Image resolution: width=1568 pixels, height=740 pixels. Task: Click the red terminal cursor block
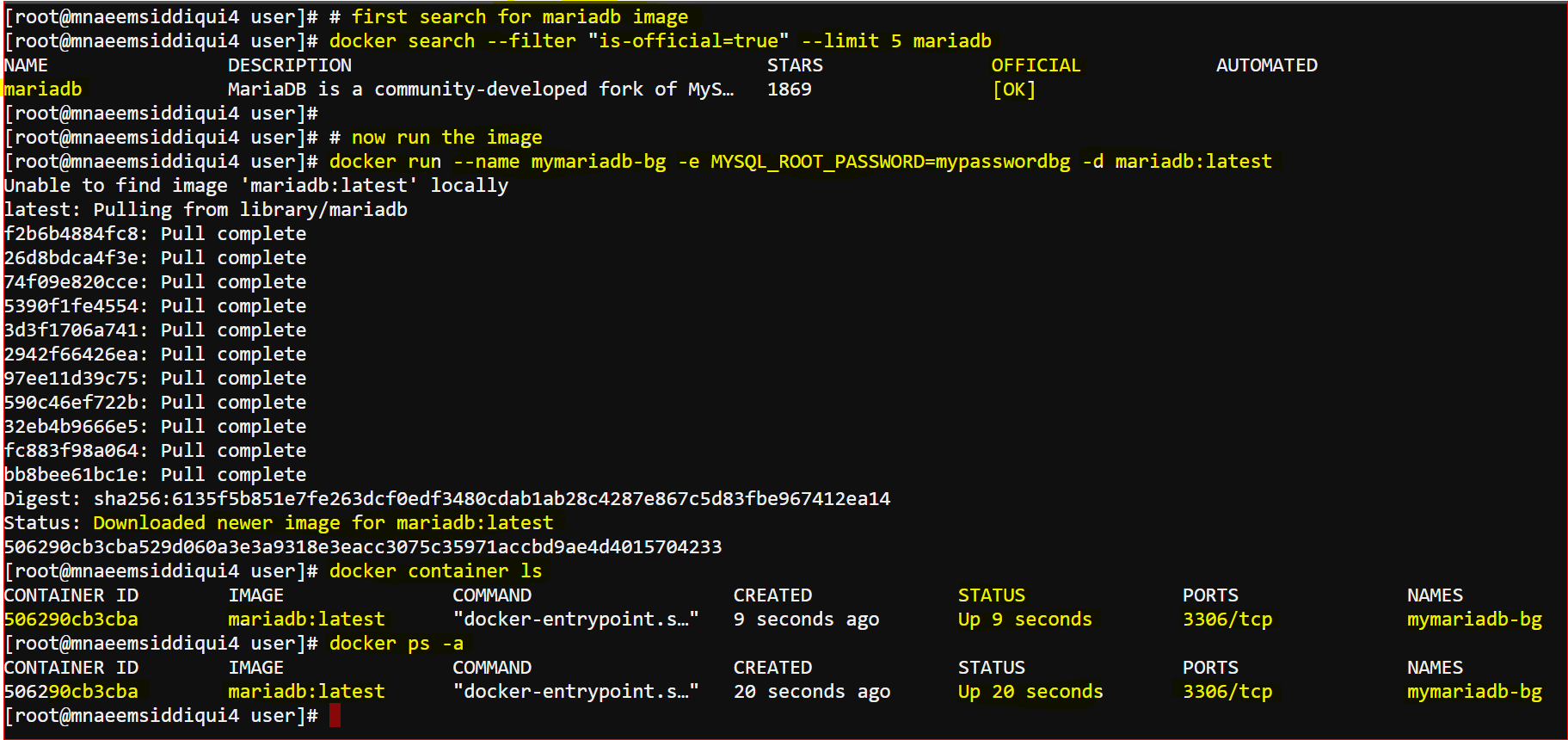(335, 715)
